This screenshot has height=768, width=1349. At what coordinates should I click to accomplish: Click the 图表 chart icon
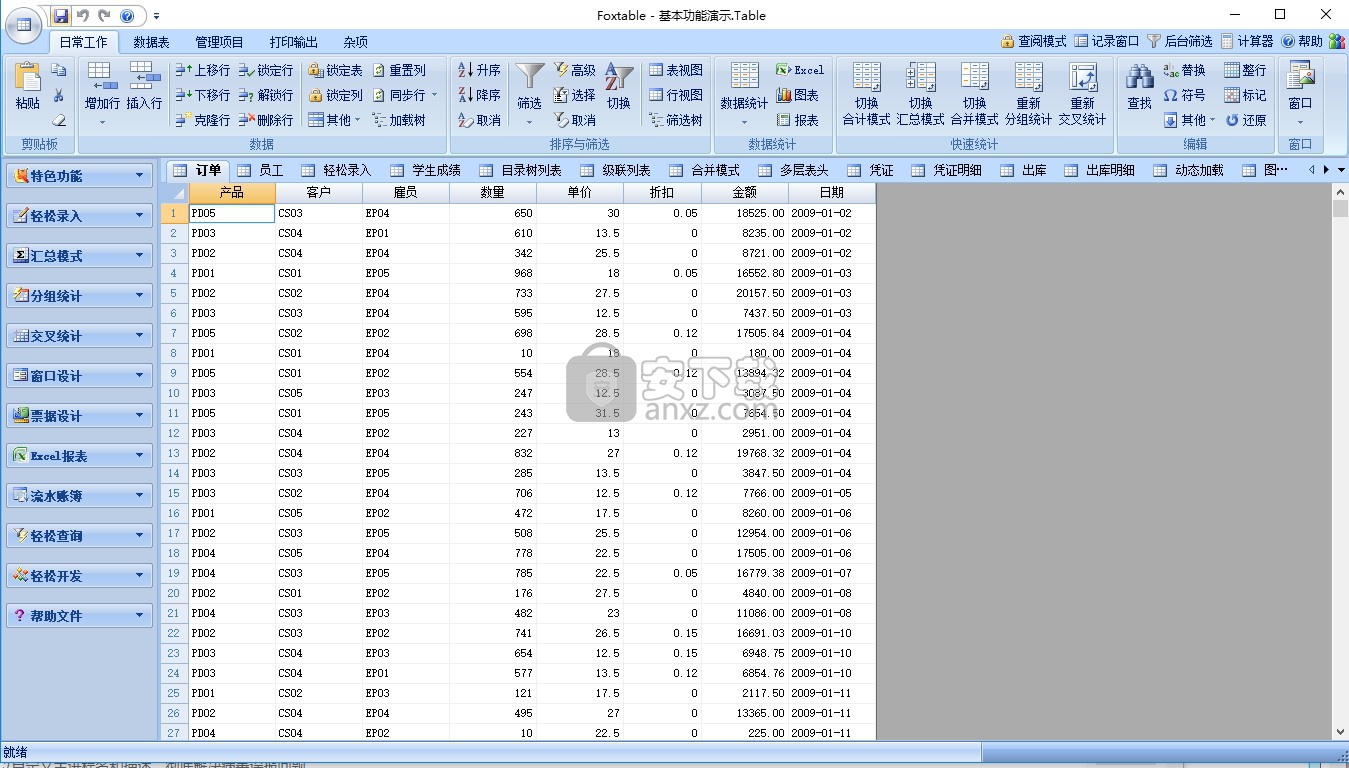797,95
